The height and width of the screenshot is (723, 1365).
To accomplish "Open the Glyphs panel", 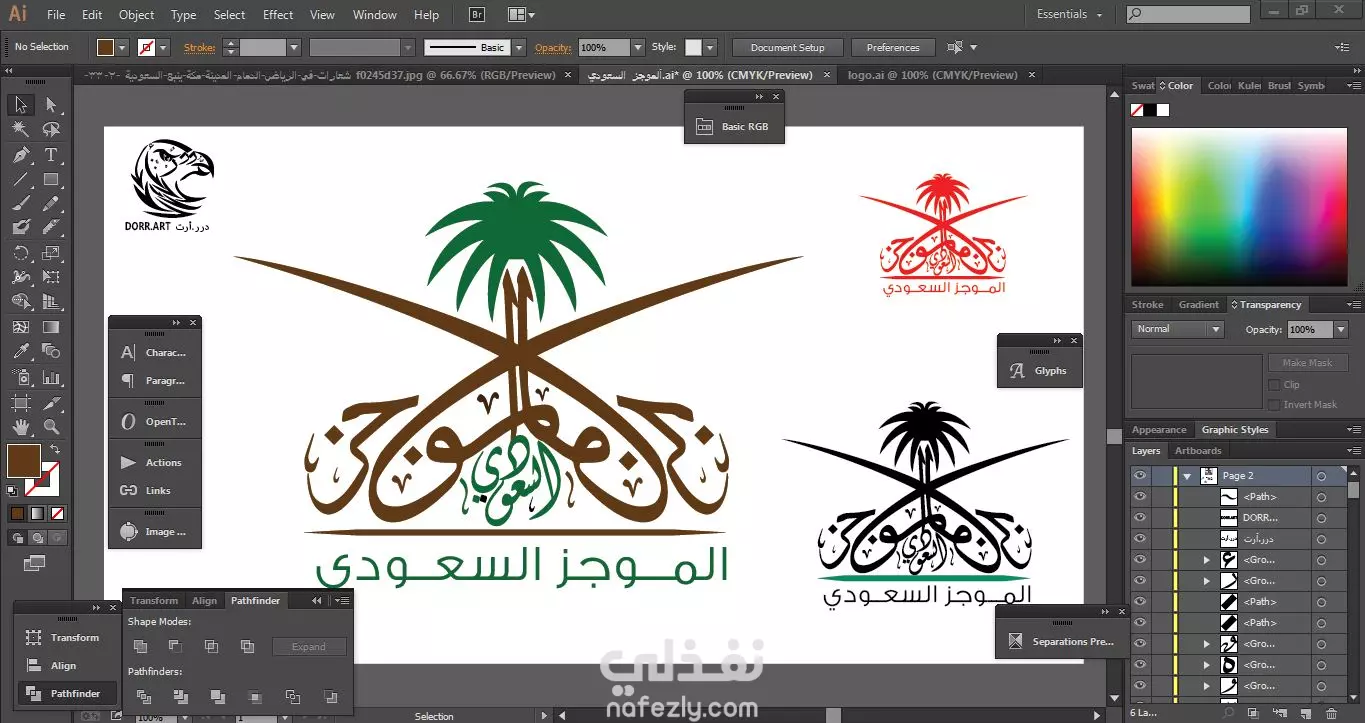I will click(1040, 371).
